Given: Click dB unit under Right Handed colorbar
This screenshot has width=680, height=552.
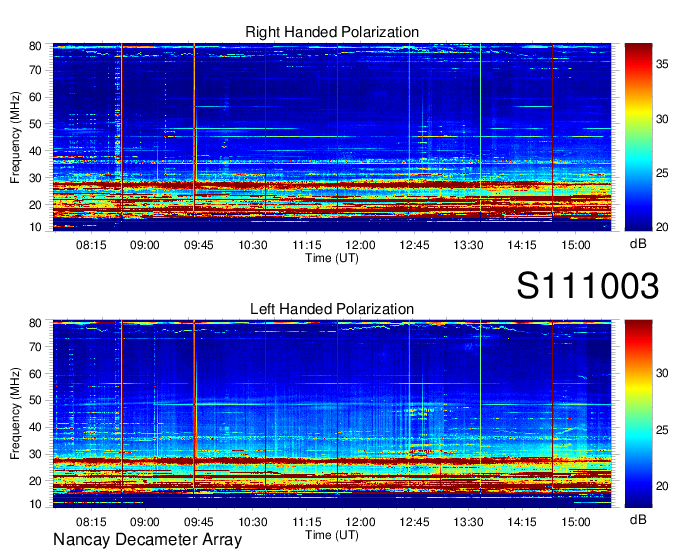Looking at the screenshot, I should 638,244.
